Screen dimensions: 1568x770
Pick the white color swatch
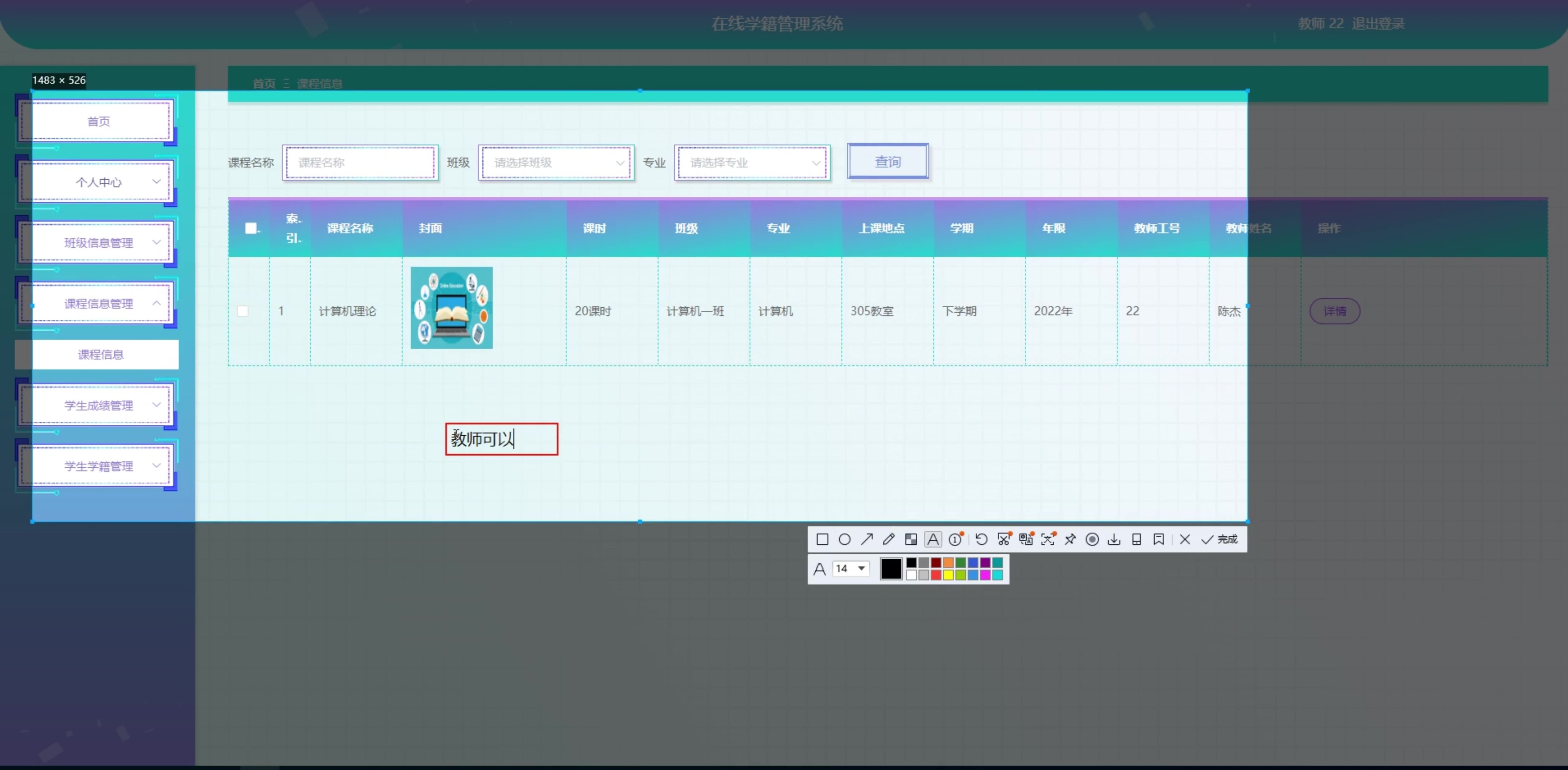911,575
